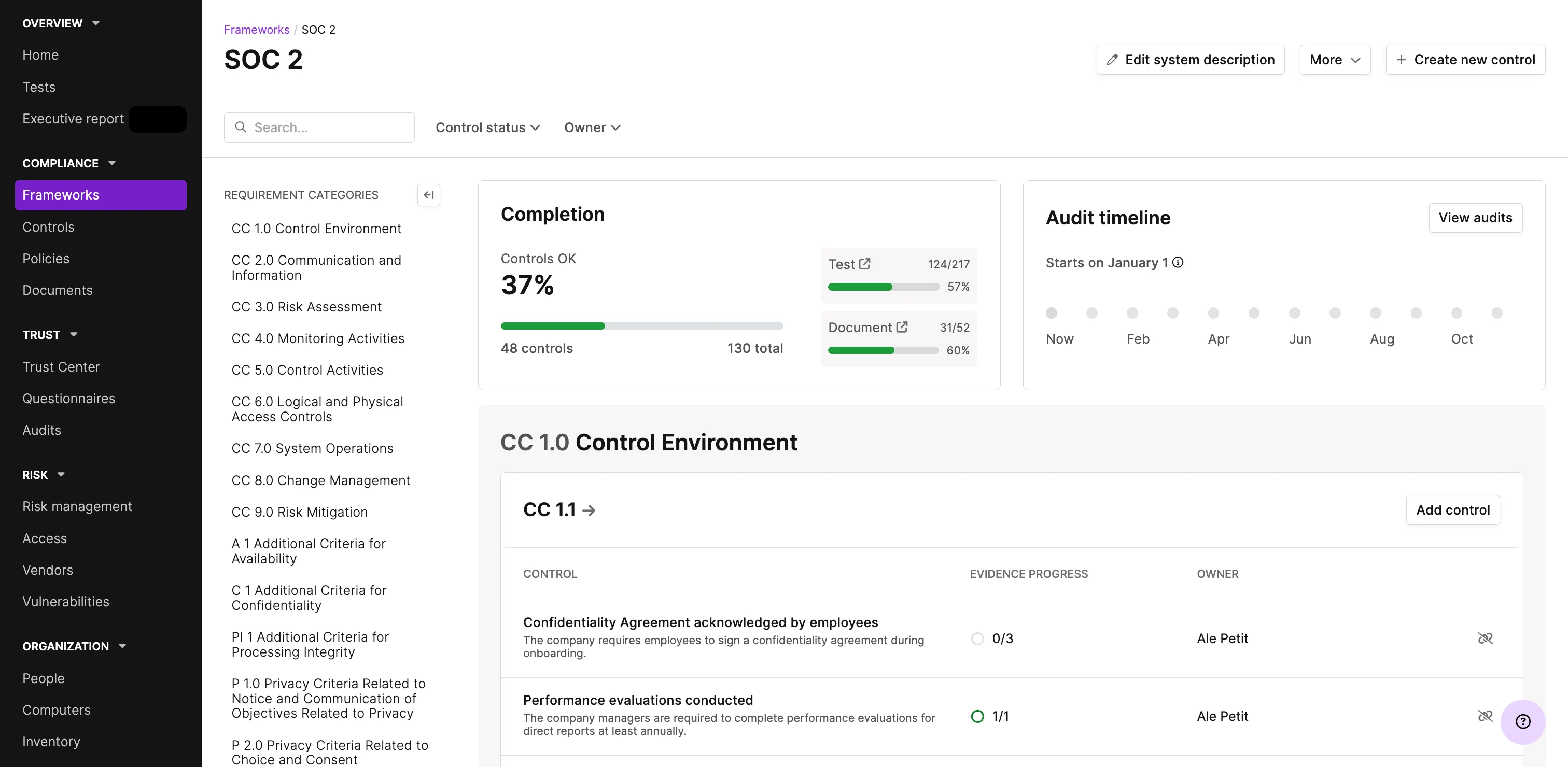1568x767 pixels.
Task: Click the 1/1 evidence progress circle
Action: tap(977, 717)
